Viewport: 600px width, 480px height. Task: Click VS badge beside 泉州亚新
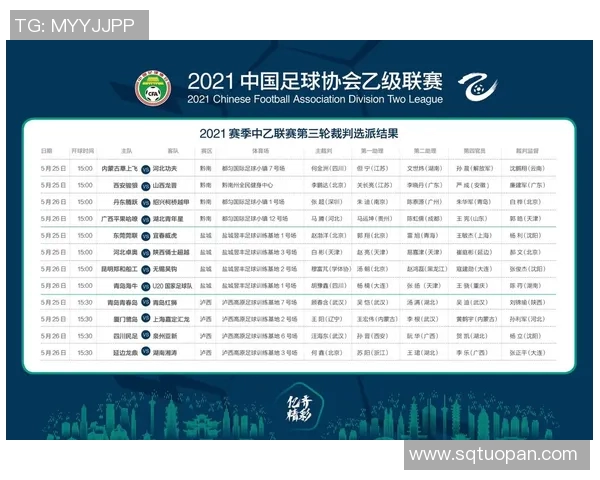click(145, 335)
